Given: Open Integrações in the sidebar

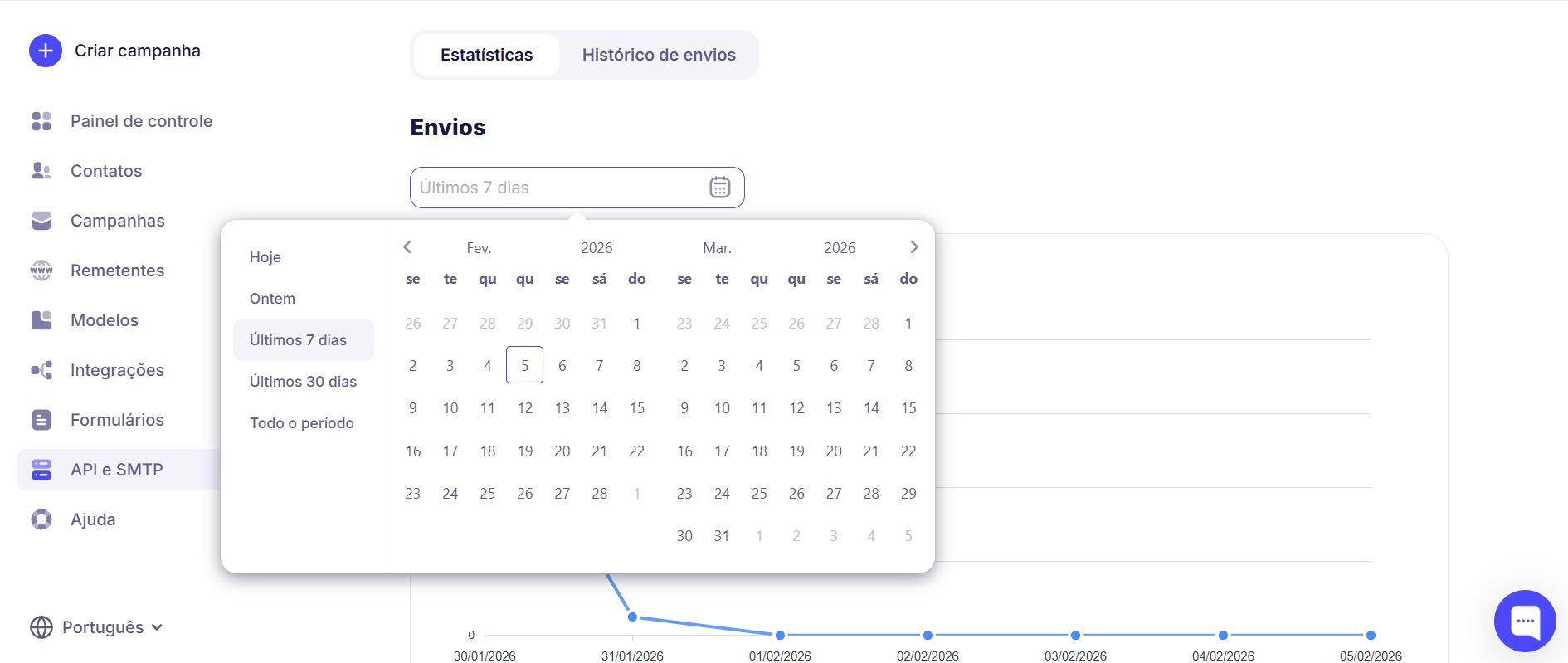Looking at the screenshot, I should (x=117, y=370).
